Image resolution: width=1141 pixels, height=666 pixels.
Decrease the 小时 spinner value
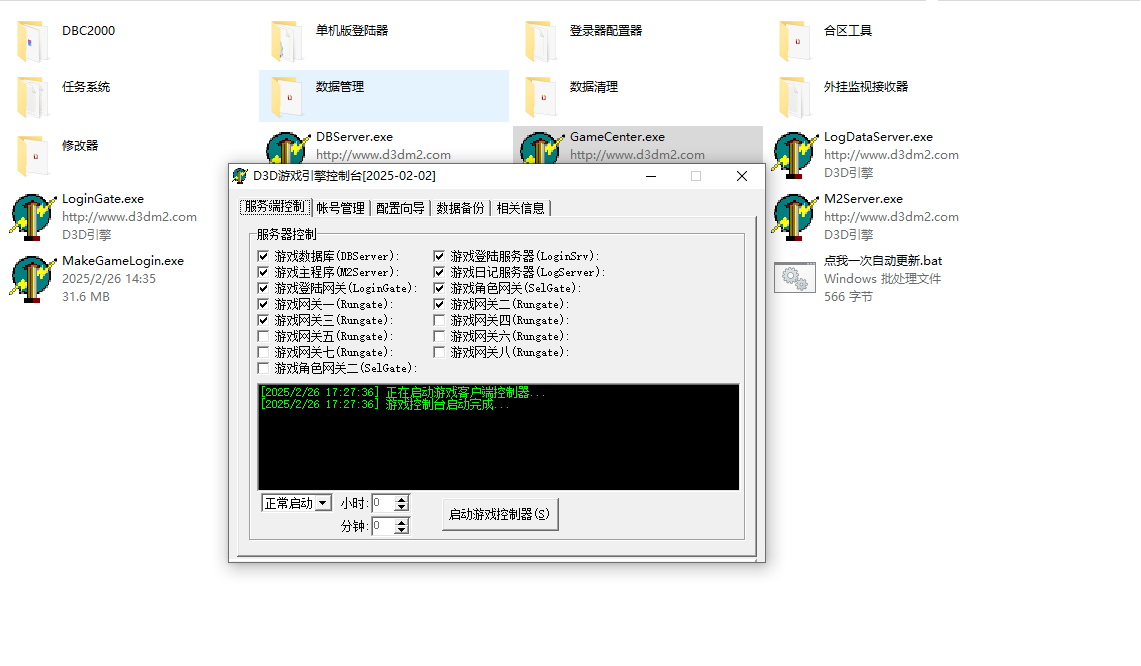(x=401, y=507)
